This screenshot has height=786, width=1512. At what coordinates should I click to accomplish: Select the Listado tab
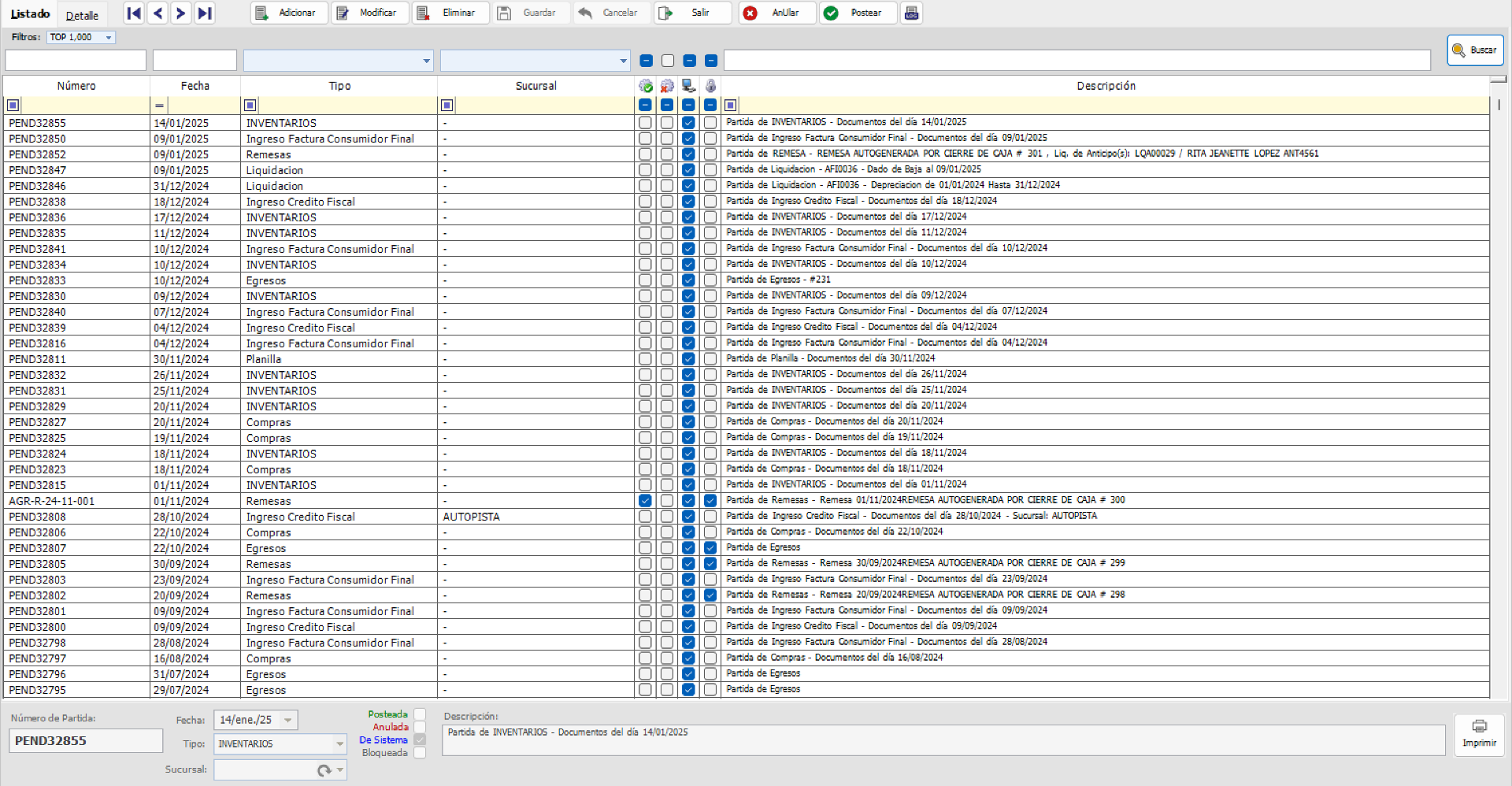[30, 13]
